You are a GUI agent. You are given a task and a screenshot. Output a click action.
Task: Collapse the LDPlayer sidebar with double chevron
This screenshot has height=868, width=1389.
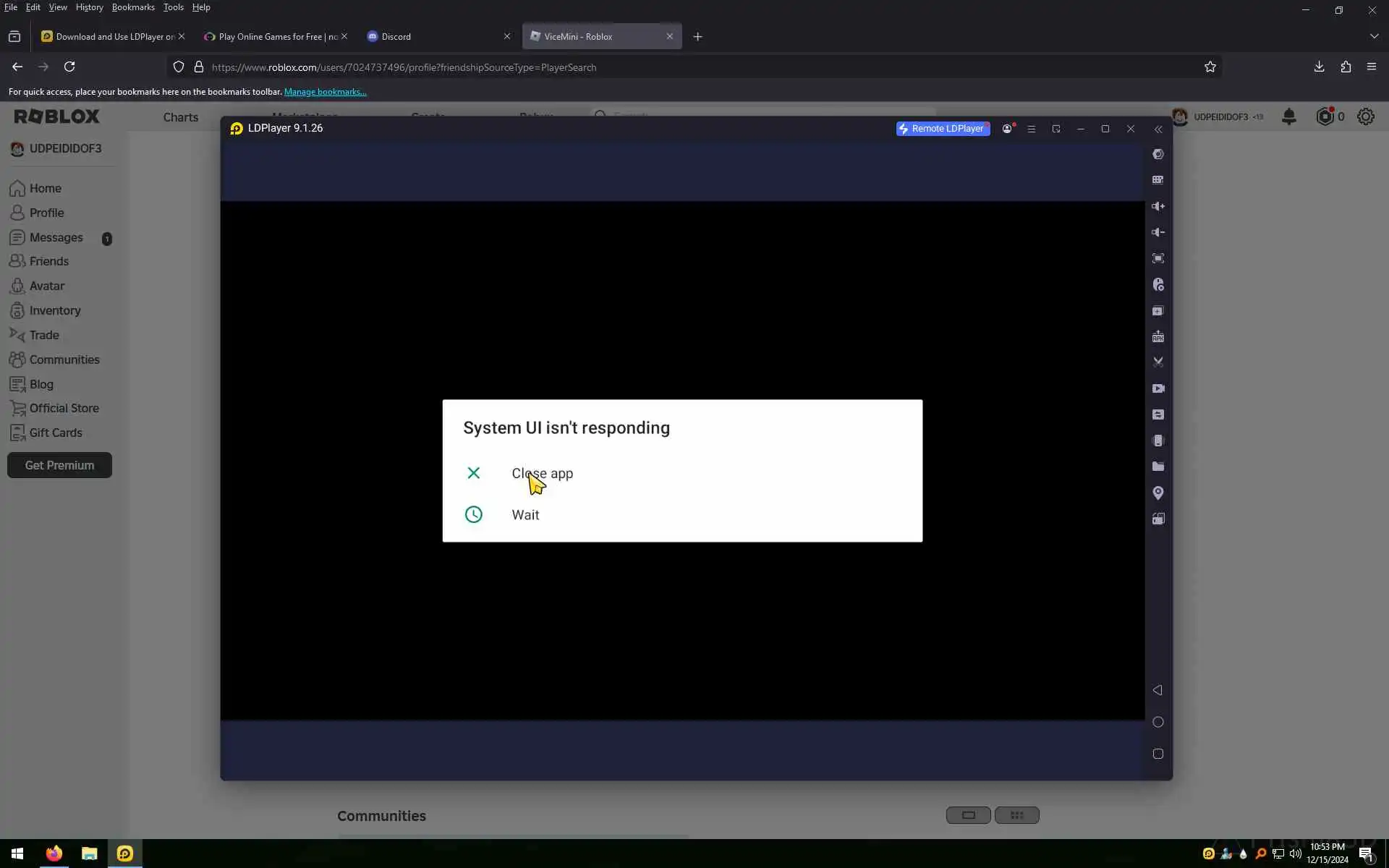[1158, 129]
